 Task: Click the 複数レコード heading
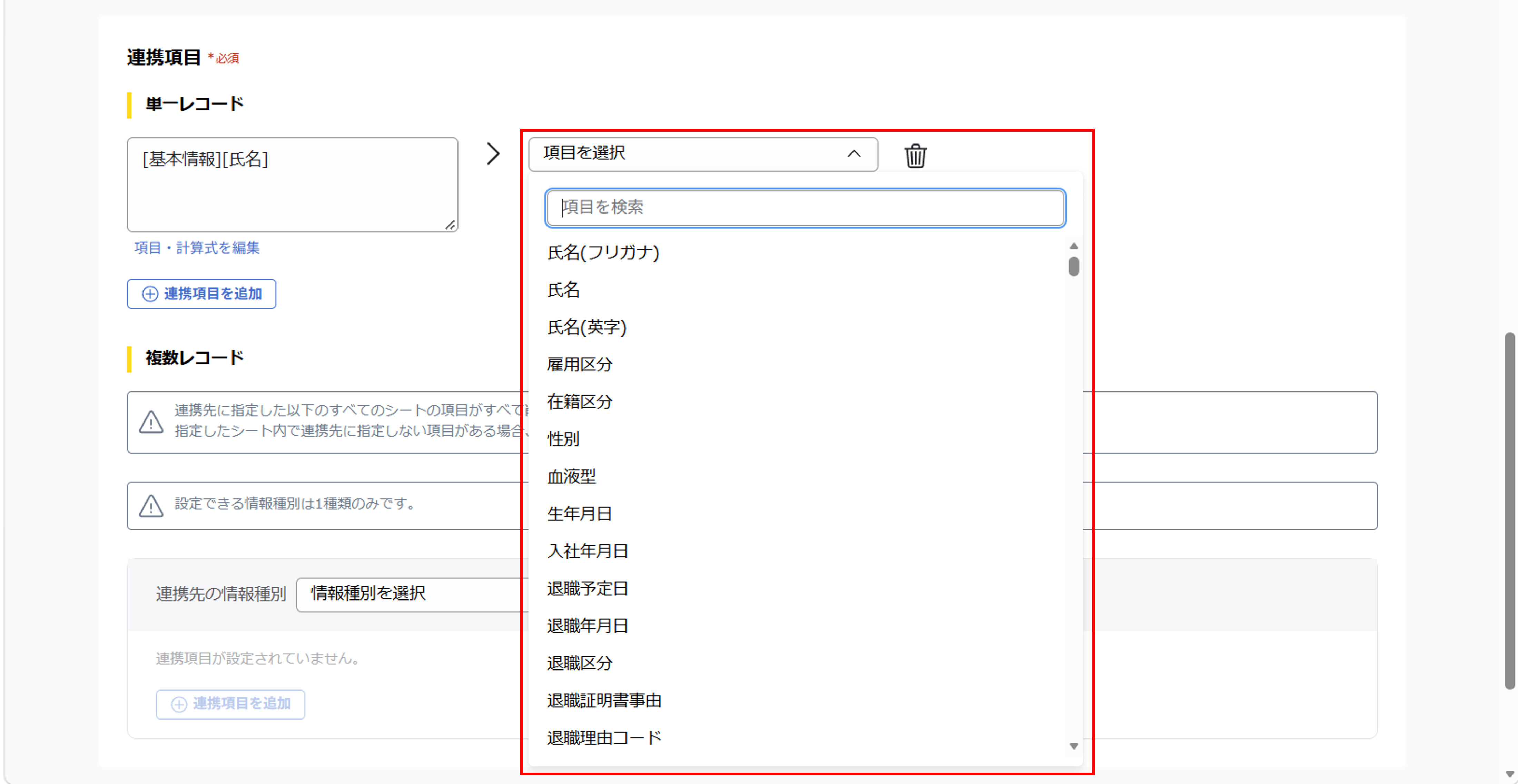click(x=195, y=358)
